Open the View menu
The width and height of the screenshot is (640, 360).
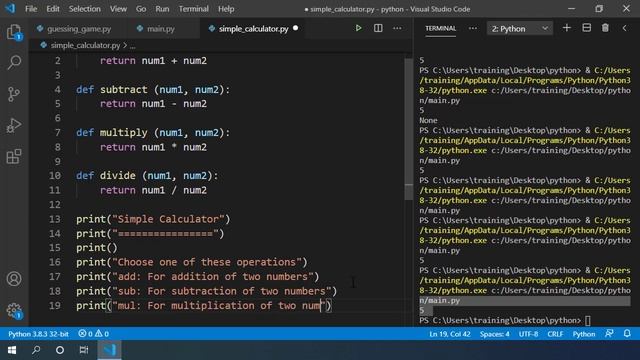coord(118,9)
